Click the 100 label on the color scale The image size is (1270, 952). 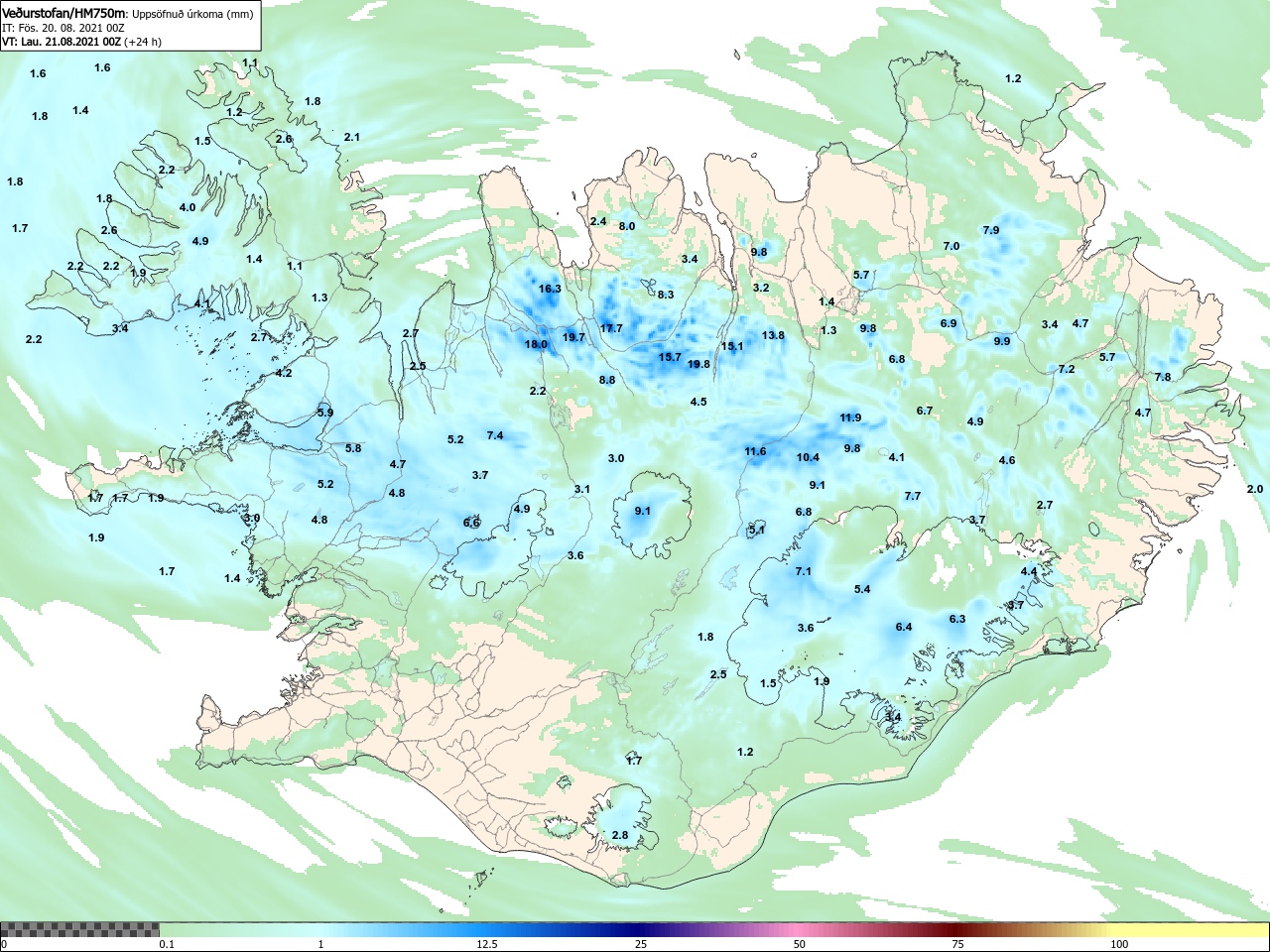click(x=1119, y=944)
